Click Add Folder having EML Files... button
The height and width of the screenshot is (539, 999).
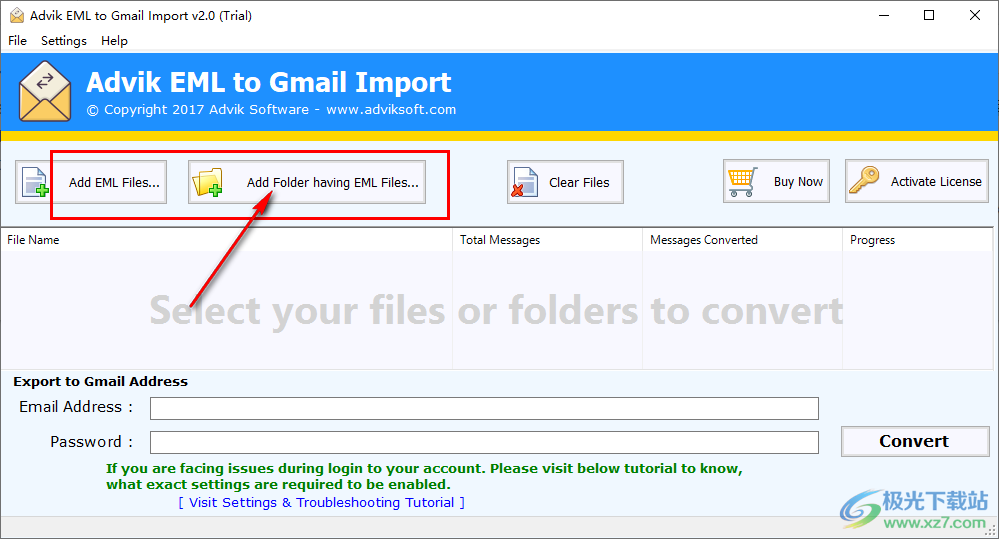click(x=306, y=182)
